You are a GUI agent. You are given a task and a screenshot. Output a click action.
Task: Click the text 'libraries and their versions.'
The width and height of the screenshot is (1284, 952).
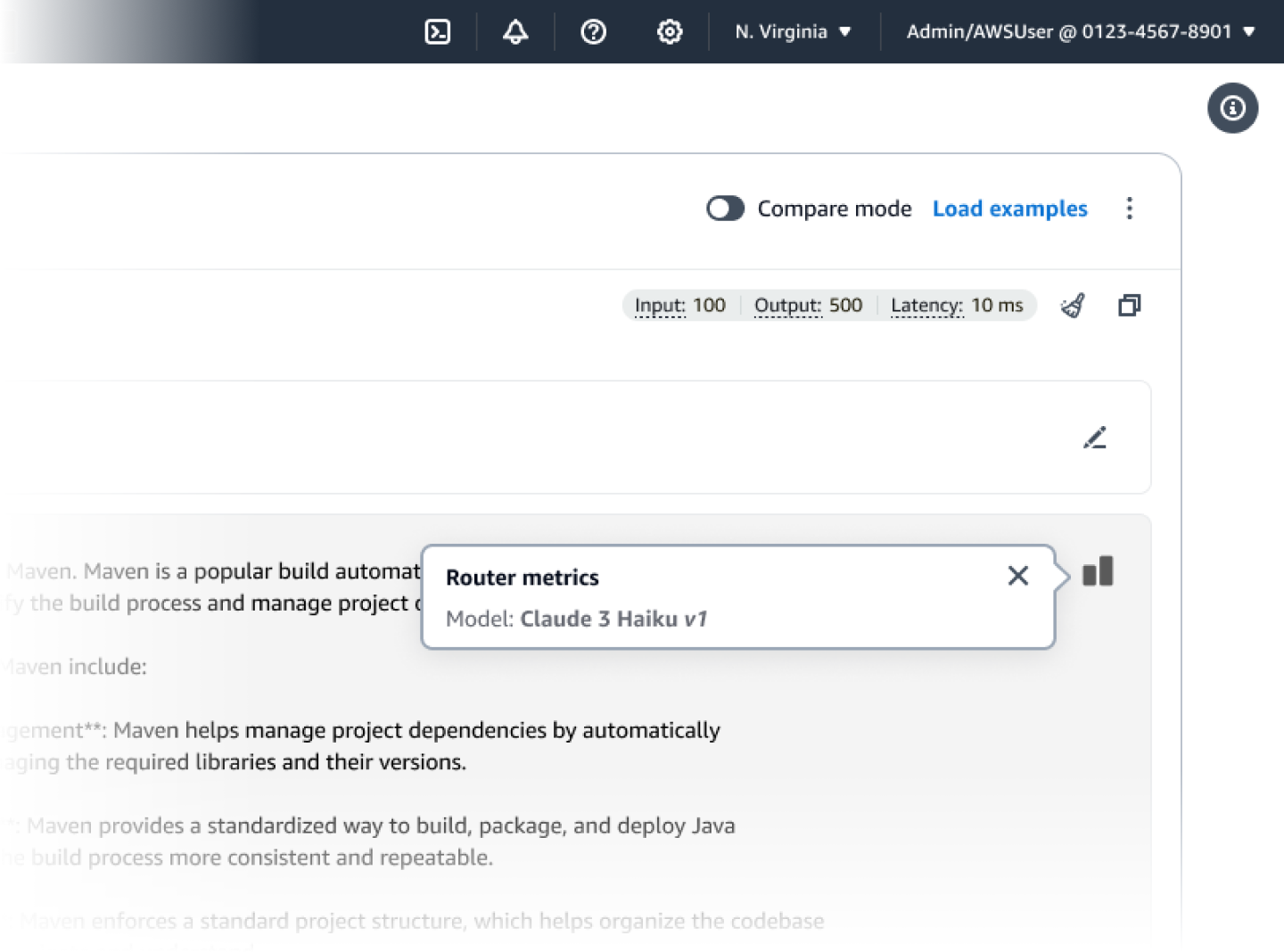pyautogui.click(x=331, y=762)
